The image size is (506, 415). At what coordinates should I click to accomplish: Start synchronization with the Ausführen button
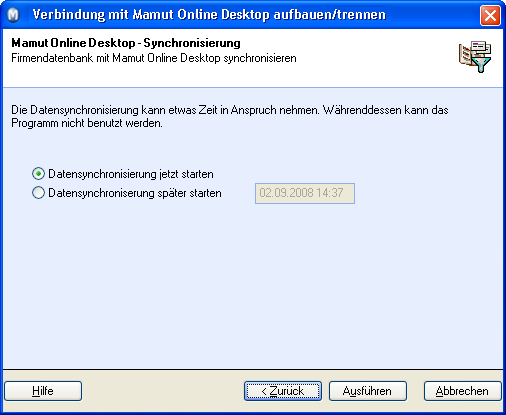click(x=368, y=391)
